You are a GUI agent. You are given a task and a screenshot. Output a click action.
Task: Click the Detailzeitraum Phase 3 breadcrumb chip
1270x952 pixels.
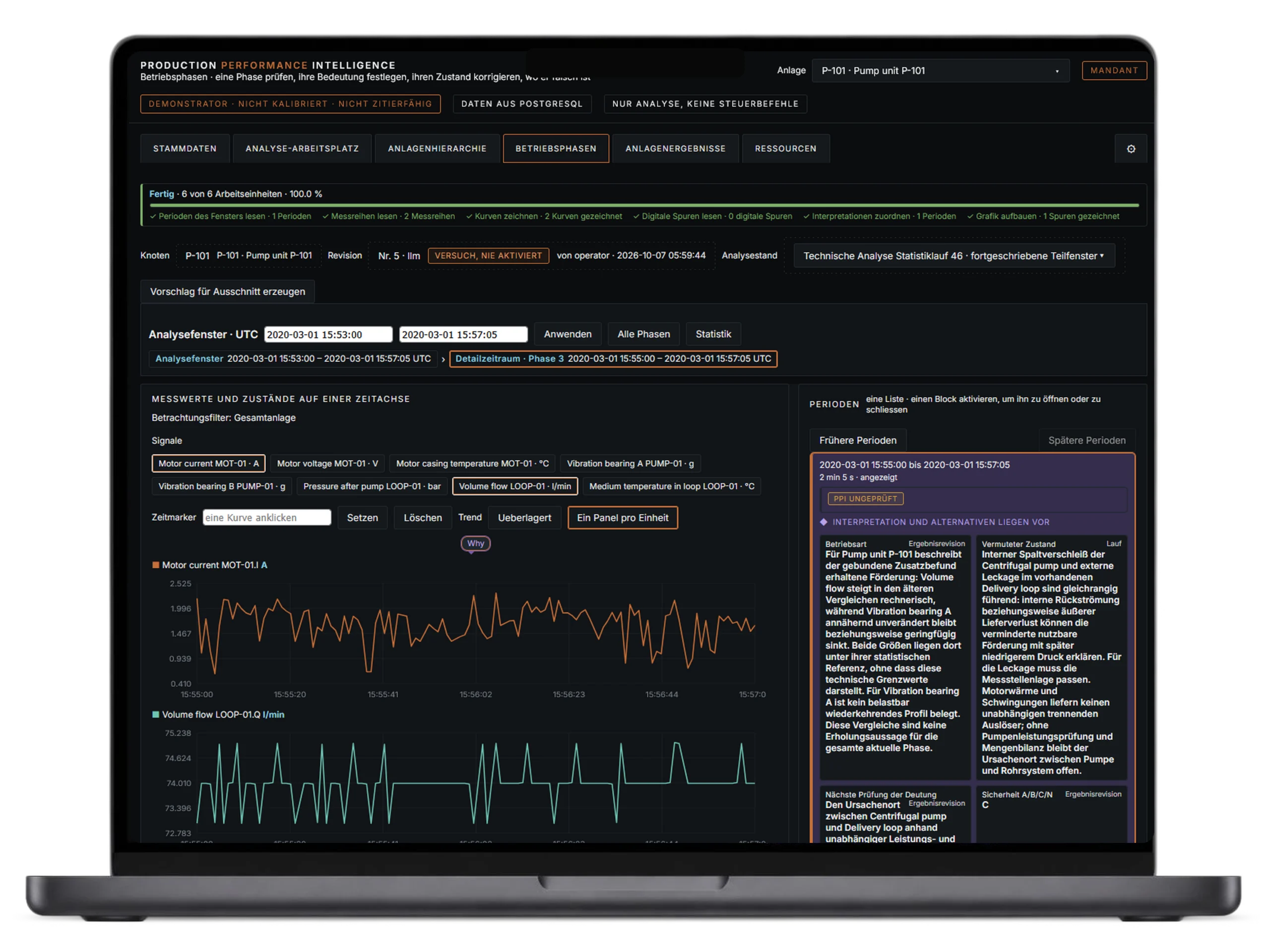pos(613,358)
